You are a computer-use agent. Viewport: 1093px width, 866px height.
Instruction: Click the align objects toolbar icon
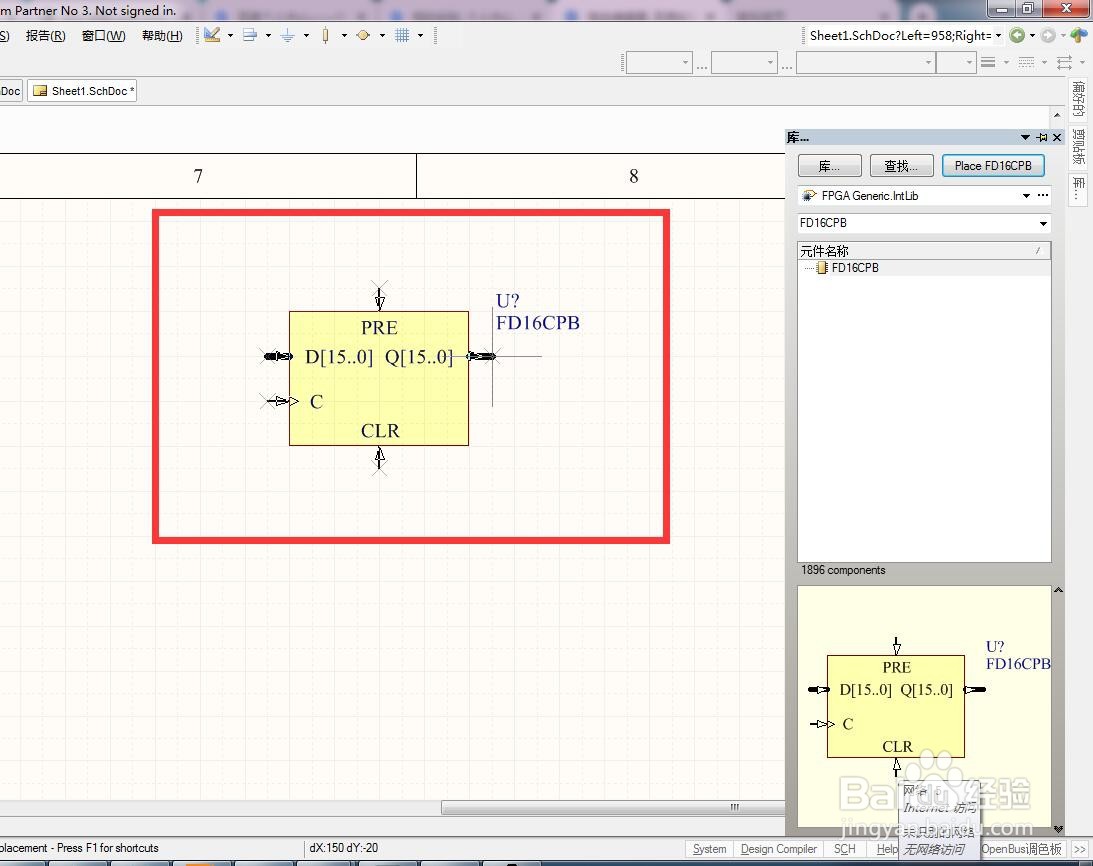(x=250, y=35)
